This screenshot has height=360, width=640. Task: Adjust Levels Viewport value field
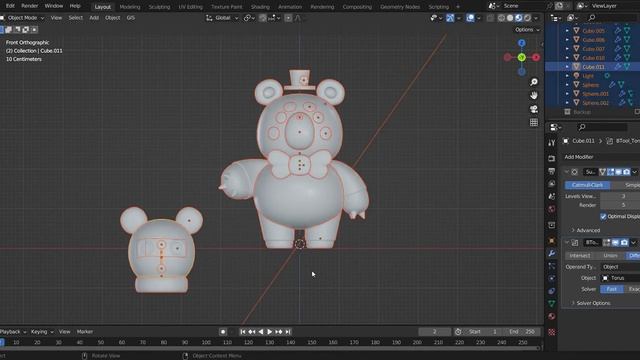pos(620,197)
